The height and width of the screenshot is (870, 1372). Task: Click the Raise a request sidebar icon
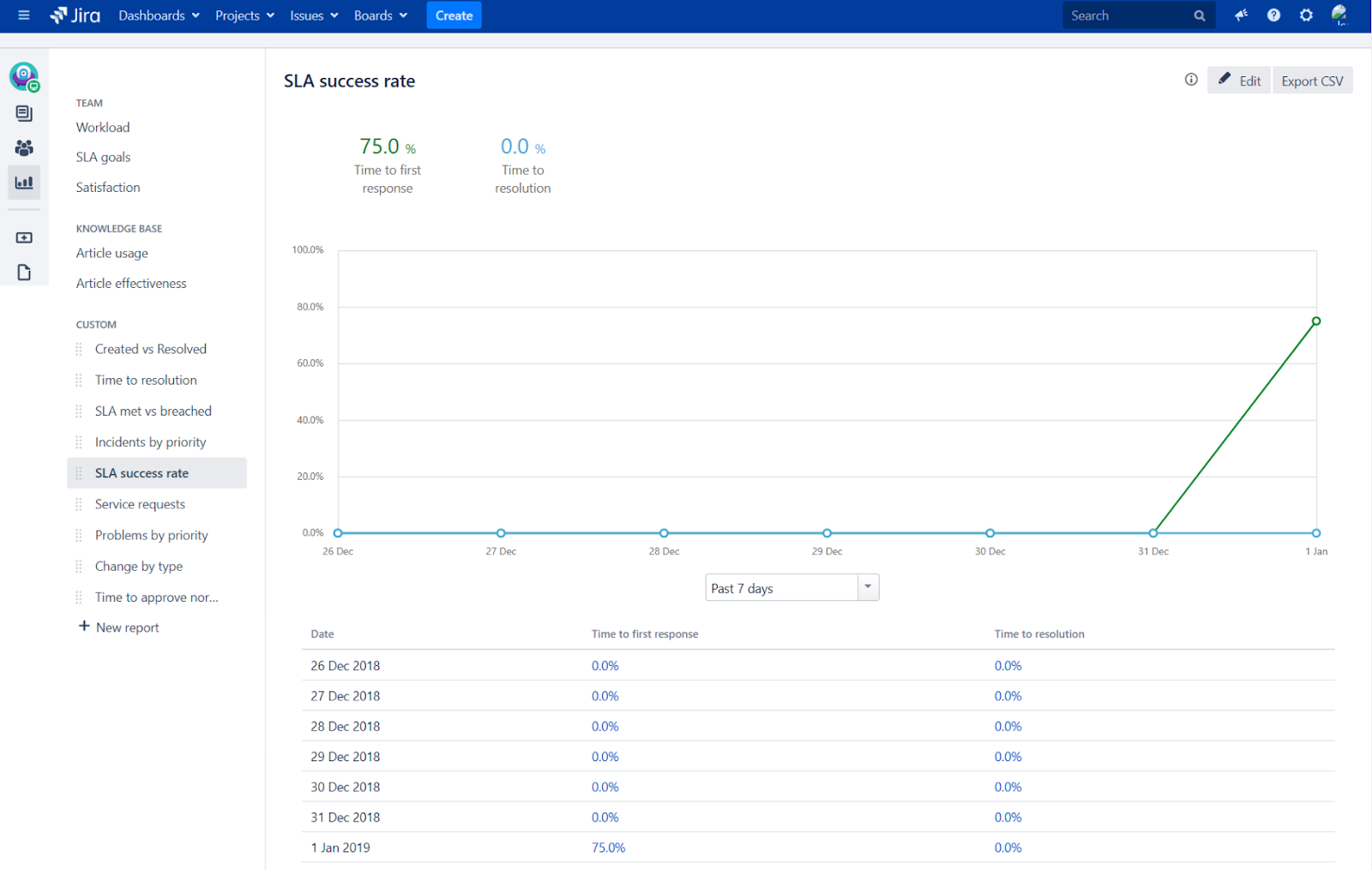pos(24,237)
